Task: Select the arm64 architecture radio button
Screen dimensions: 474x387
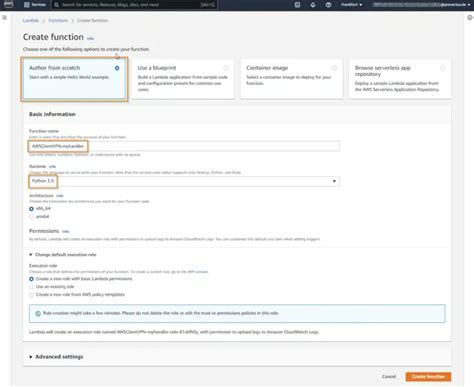Action: [x=31, y=217]
